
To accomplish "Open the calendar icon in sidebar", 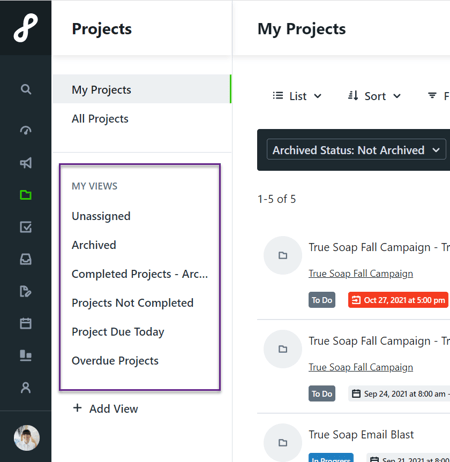I will coord(26,323).
